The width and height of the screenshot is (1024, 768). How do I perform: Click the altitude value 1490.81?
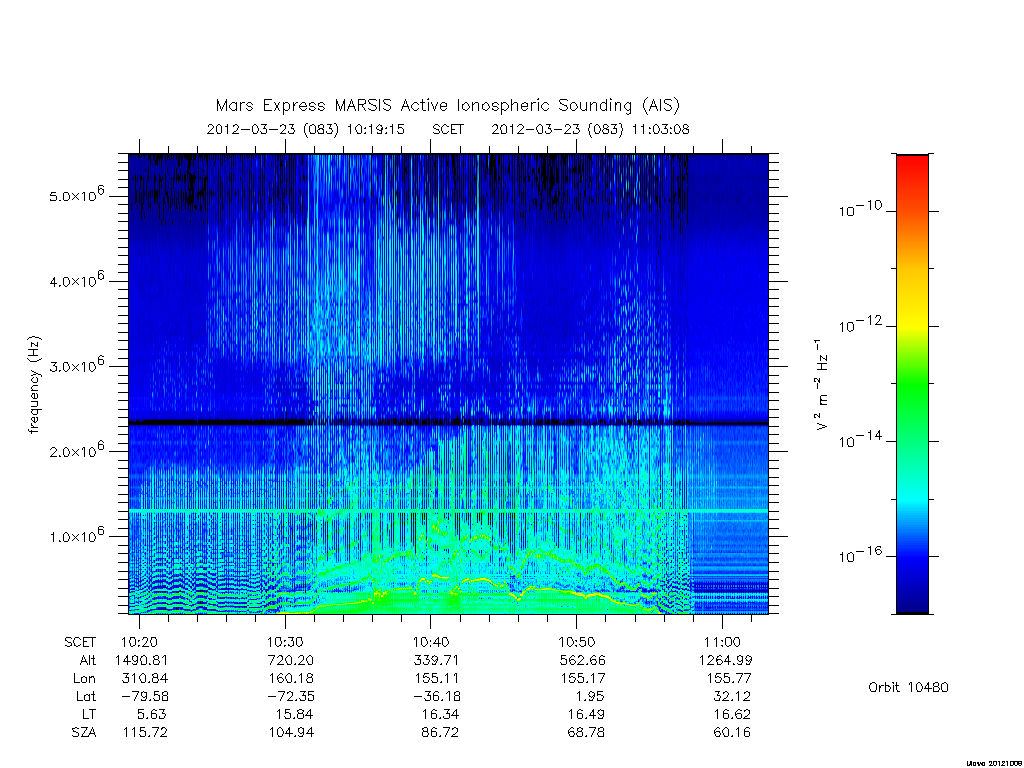141,660
